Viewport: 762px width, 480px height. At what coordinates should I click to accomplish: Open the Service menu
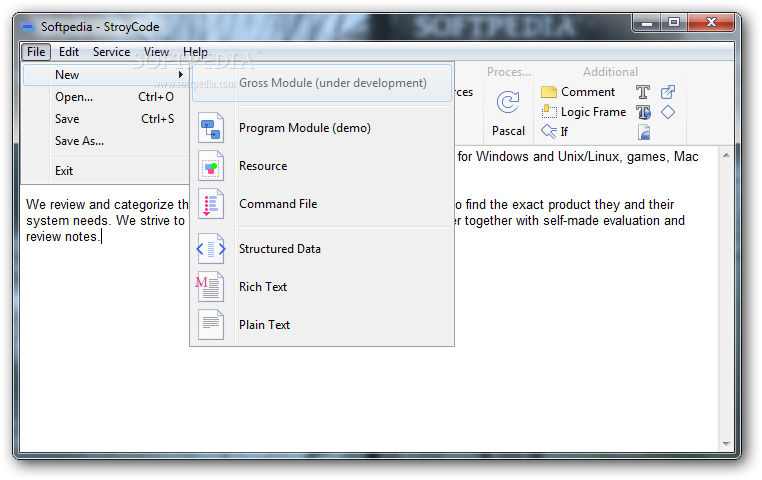(x=111, y=52)
